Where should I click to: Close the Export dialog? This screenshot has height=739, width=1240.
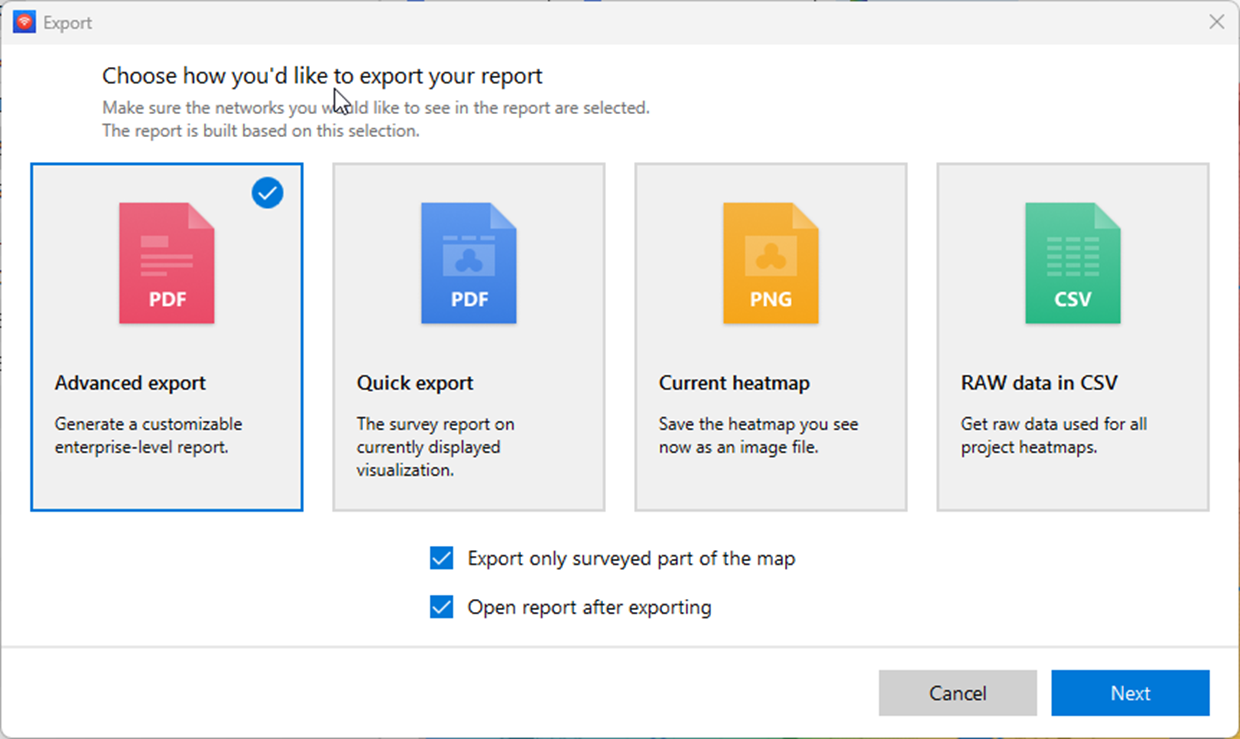tap(1216, 21)
